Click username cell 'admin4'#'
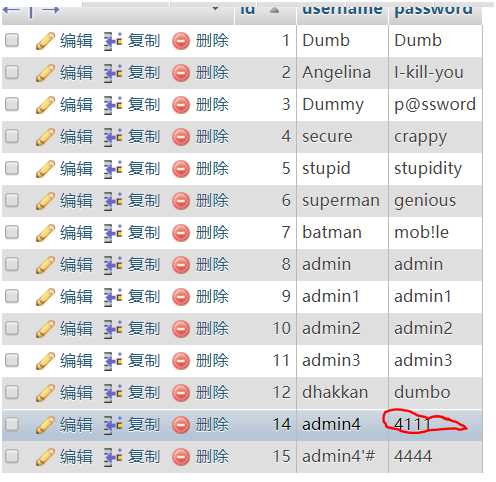Screen dimensions: 496x482 pyautogui.click(x=339, y=457)
